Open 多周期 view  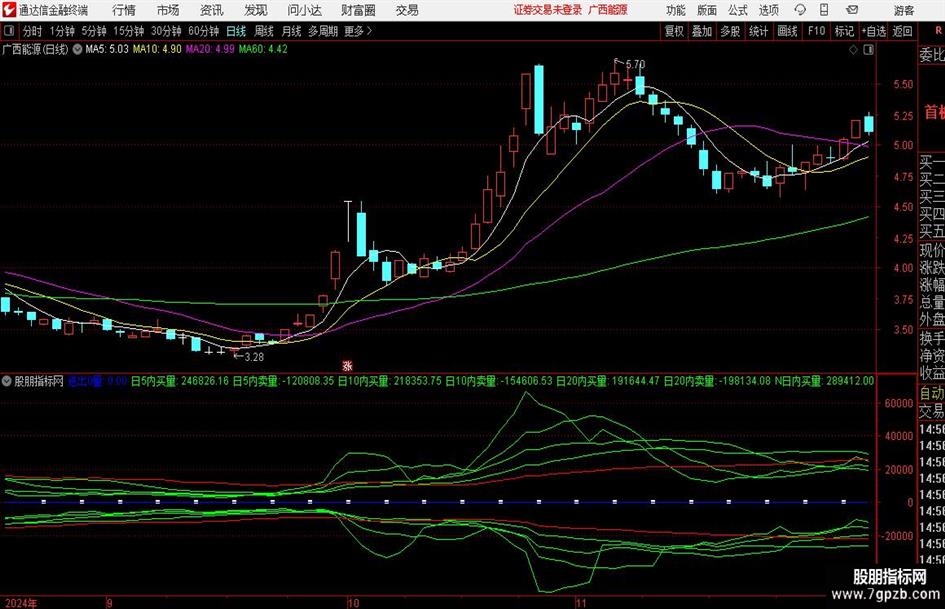[x=323, y=31]
